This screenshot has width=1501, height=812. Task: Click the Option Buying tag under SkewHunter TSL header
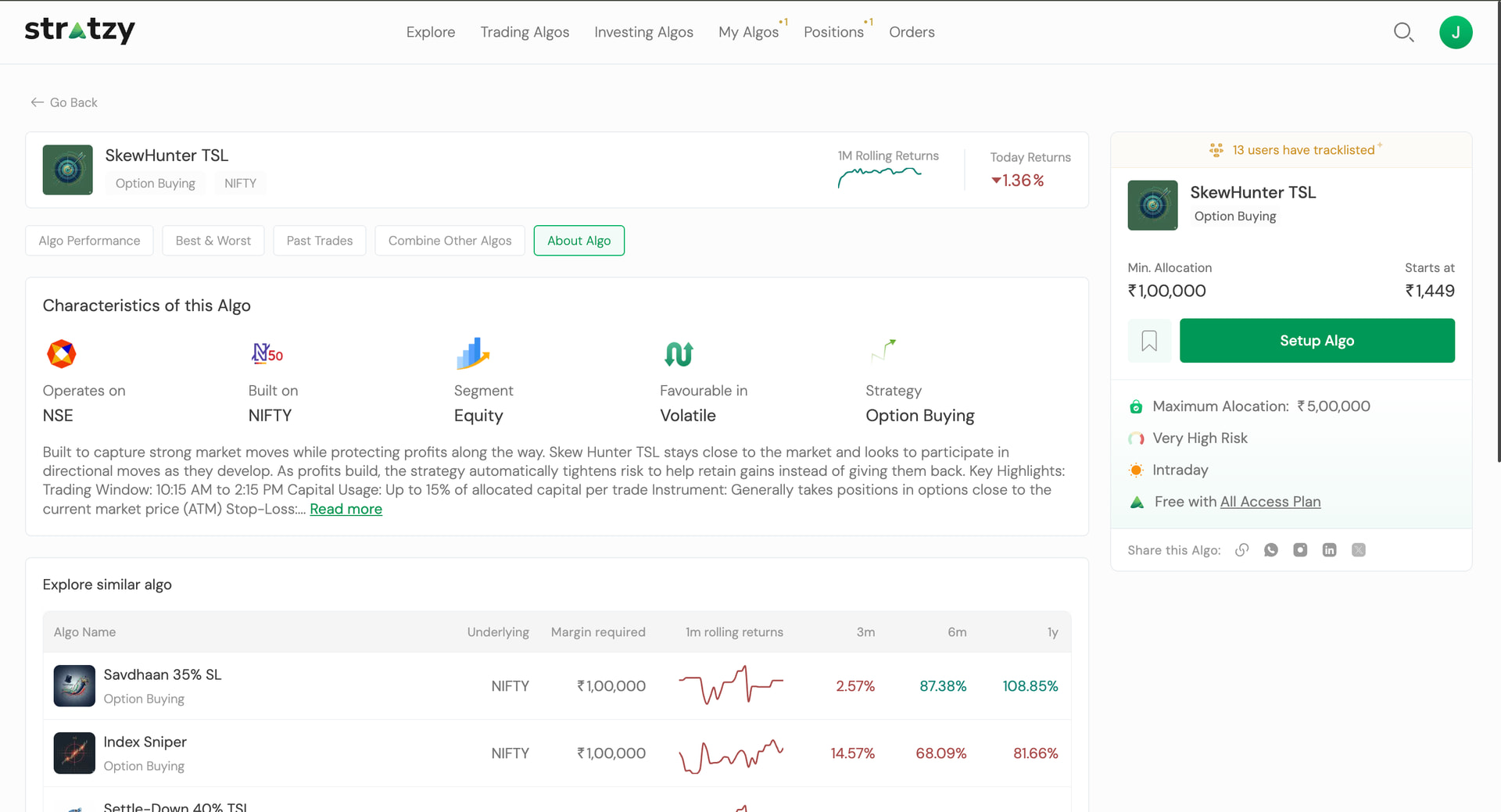pos(156,183)
